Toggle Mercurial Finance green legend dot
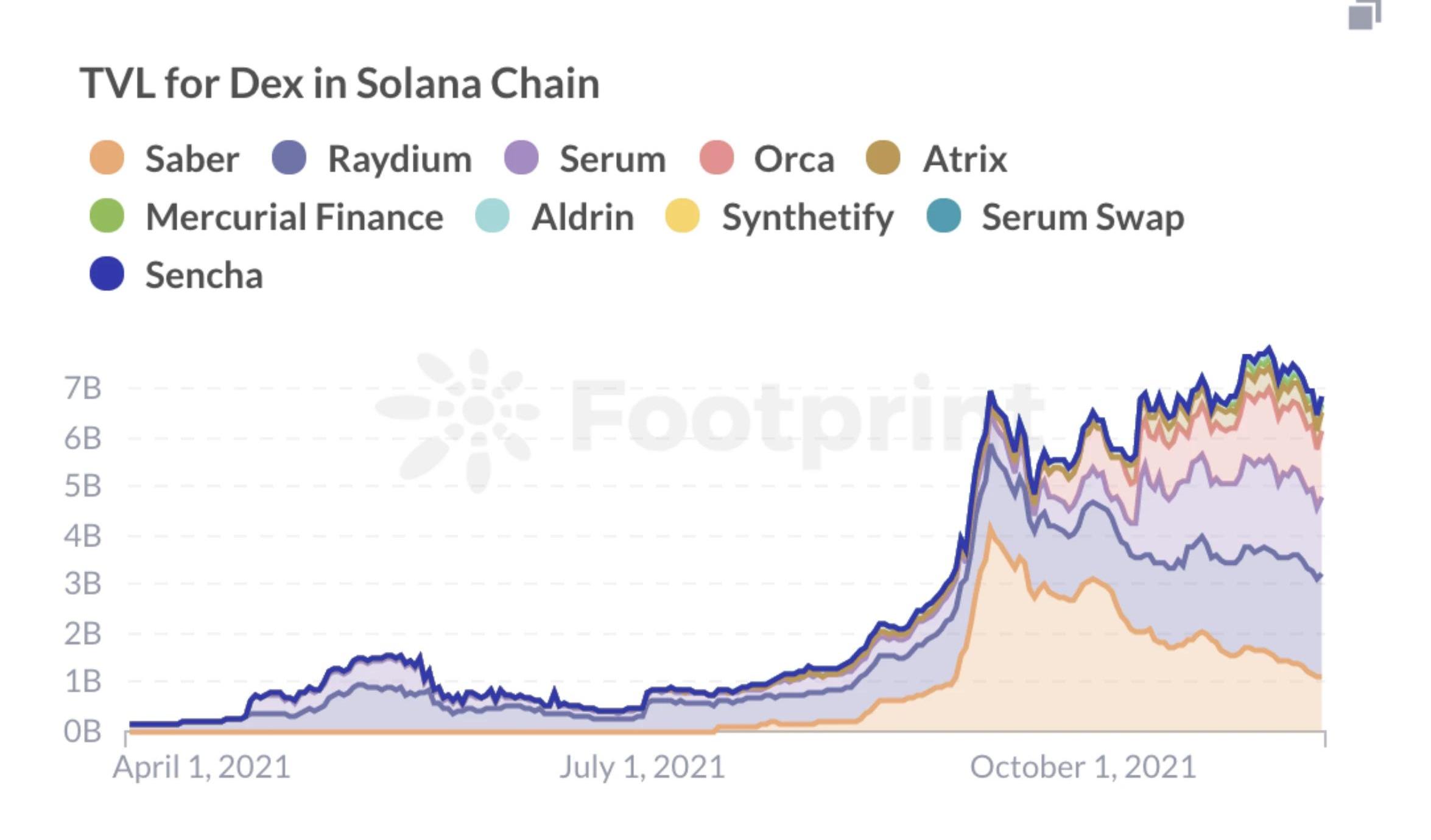Image resolution: width=1431 pixels, height=840 pixels. (x=107, y=215)
